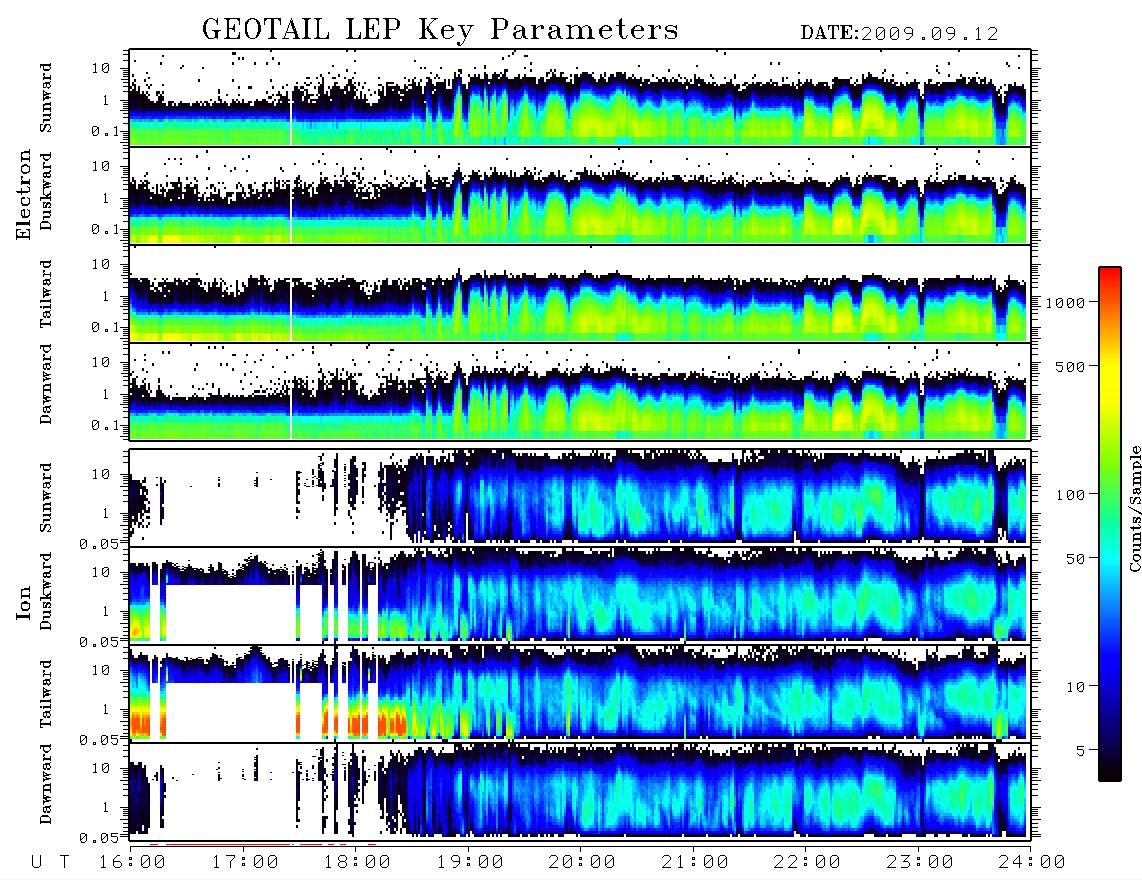This screenshot has width=1142, height=880.
Task: Click the Electron Sunward spectrogram panel
Action: [580, 97]
